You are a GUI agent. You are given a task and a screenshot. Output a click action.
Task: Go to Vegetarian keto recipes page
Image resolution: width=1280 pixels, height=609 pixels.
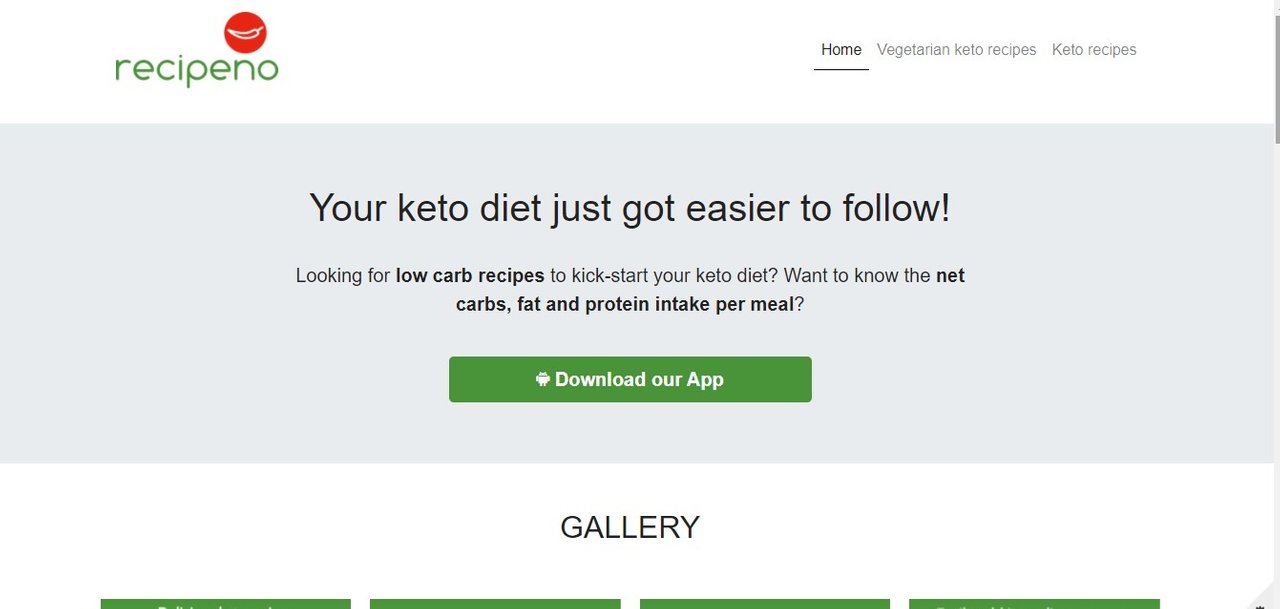(x=957, y=50)
